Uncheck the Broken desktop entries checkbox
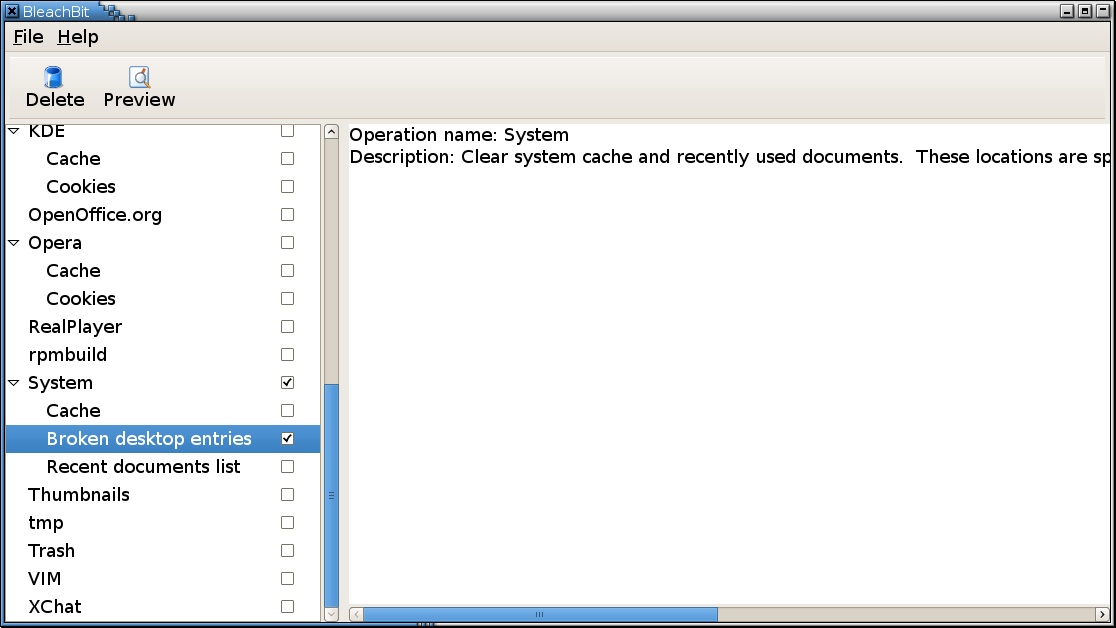Viewport: 1116px width, 628px height. [x=287, y=439]
